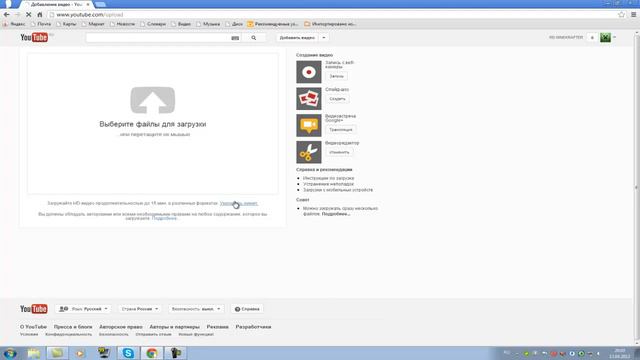The height and width of the screenshot is (360, 640).
Task: Open the Отправить отзыв footer link
Action: 153,334
